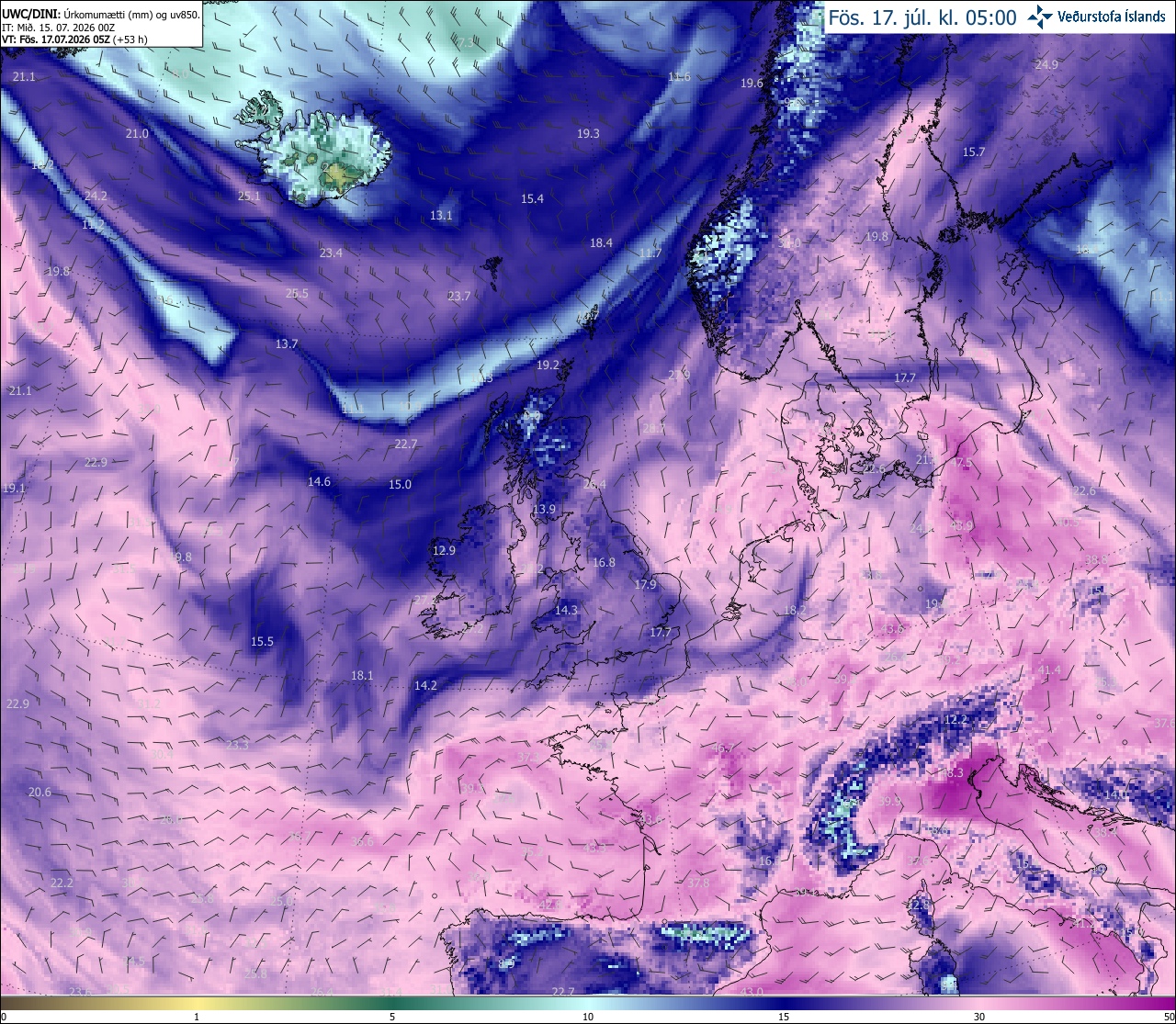Click the 10 mark on the color scale
This screenshot has height=1024, width=1176.
pyautogui.click(x=588, y=1016)
